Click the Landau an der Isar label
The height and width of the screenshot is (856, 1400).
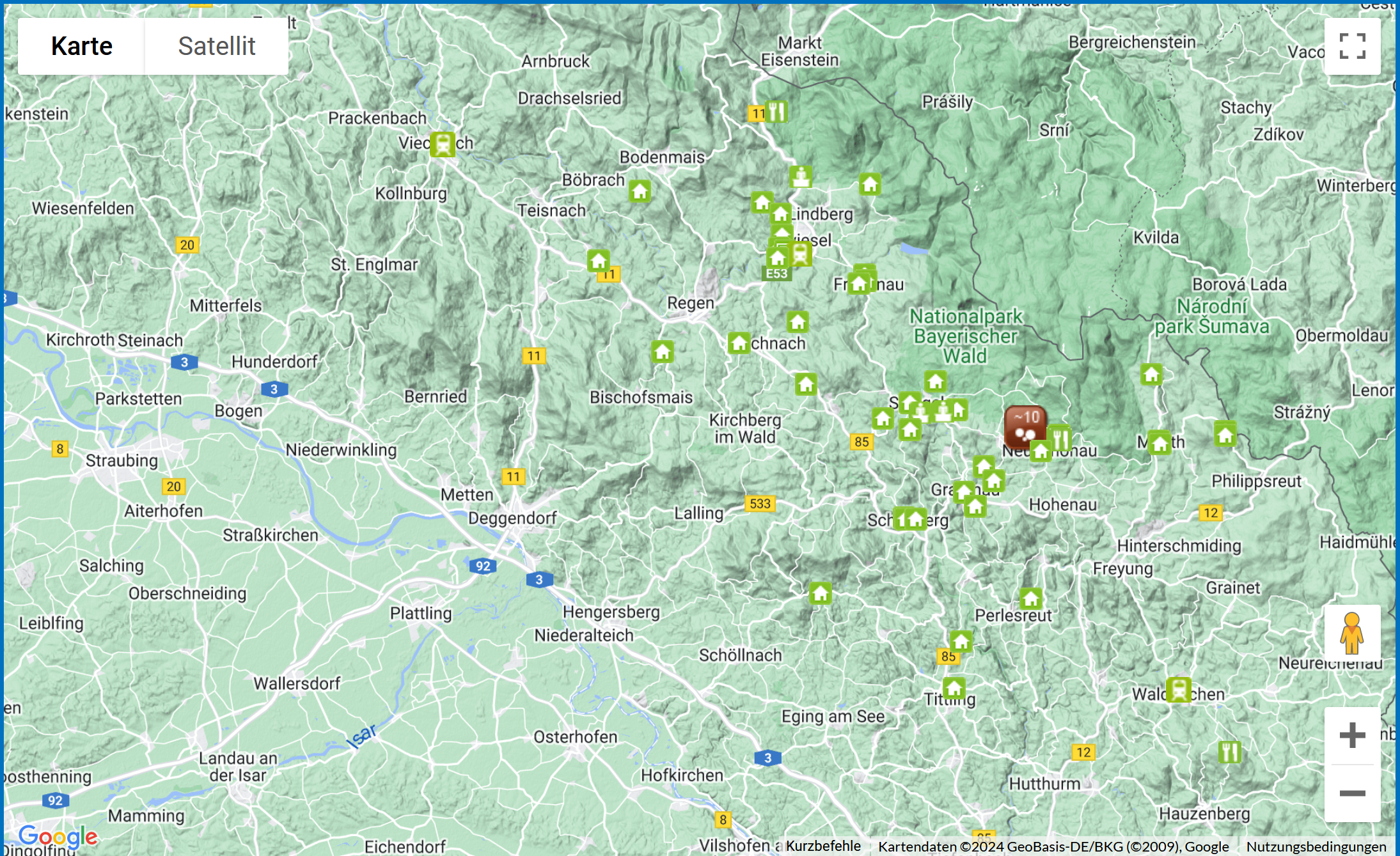click(x=238, y=767)
